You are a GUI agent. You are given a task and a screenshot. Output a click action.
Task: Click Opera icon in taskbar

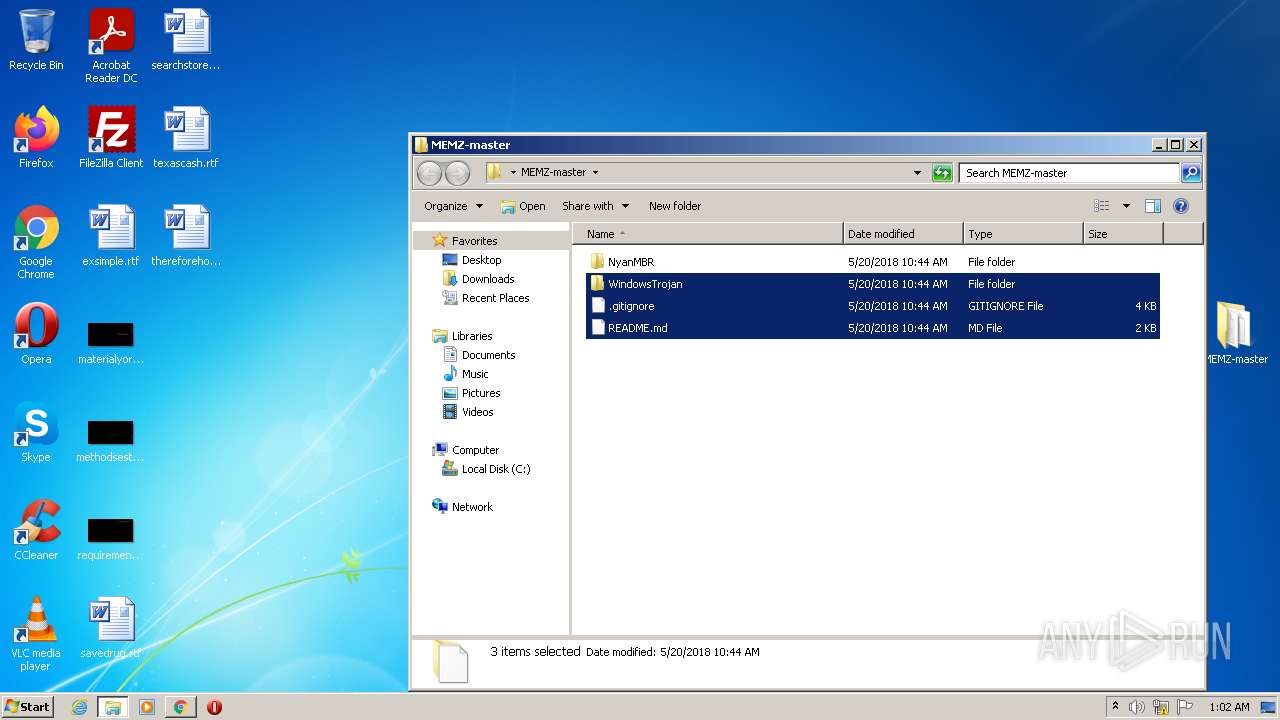214,707
